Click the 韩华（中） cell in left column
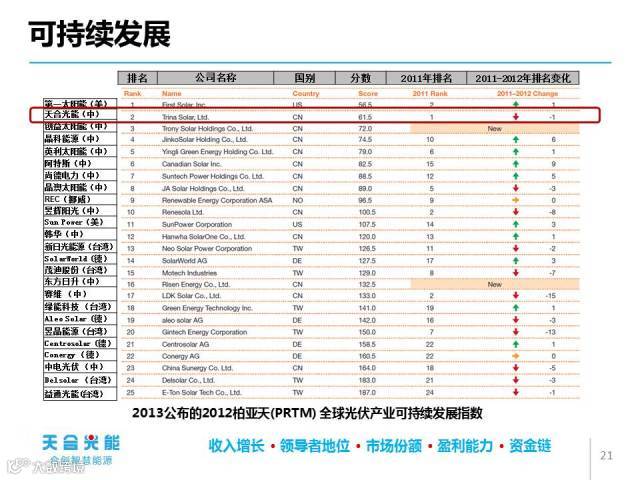The height and width of the screenshot is (480, 640). click(x=80, y=234)
